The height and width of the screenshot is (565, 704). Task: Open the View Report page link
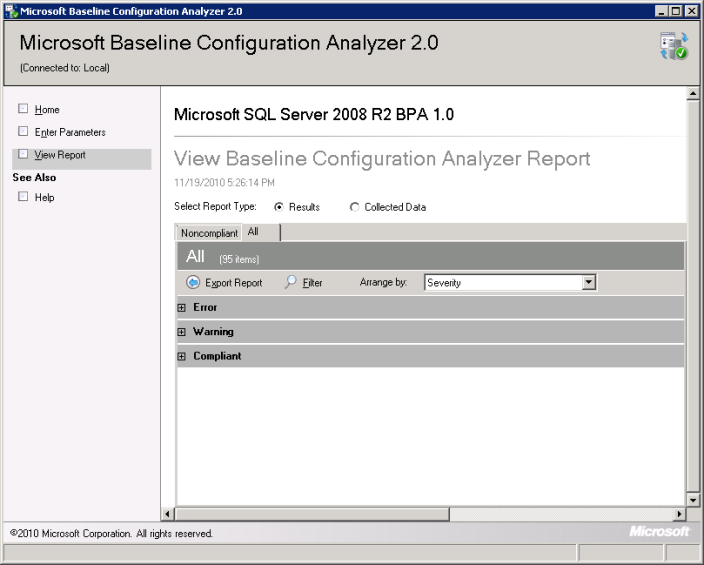[60, 155]
